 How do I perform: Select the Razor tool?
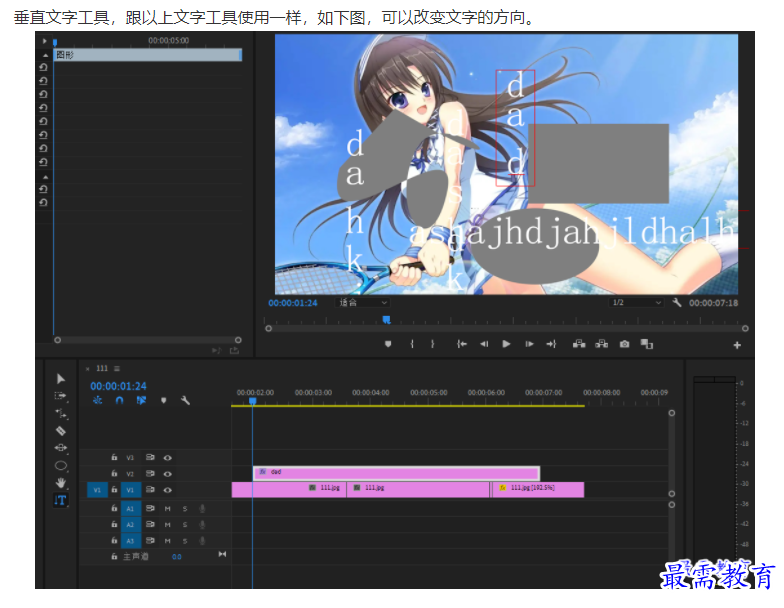point(60,430)
